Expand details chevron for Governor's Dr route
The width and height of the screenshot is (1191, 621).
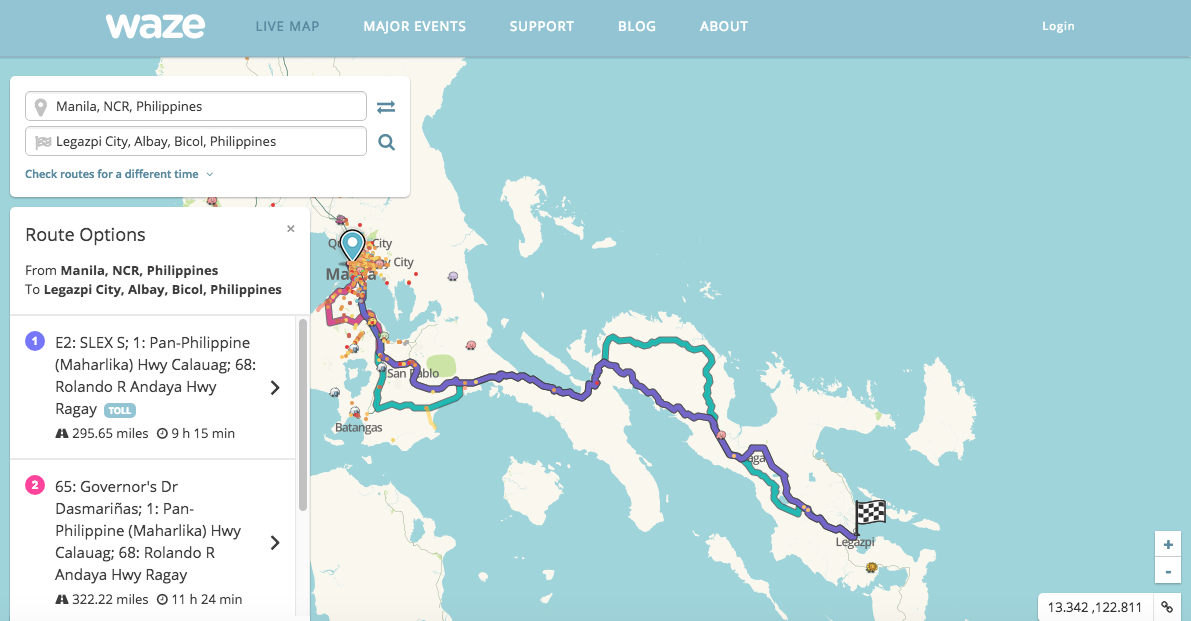pos(275,543)
